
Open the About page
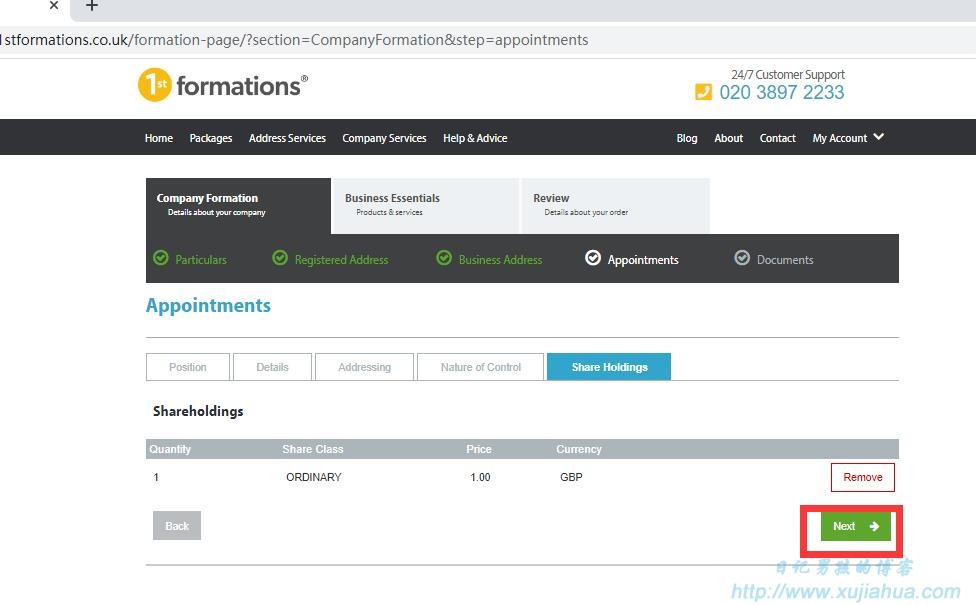[x=728, y=138]
